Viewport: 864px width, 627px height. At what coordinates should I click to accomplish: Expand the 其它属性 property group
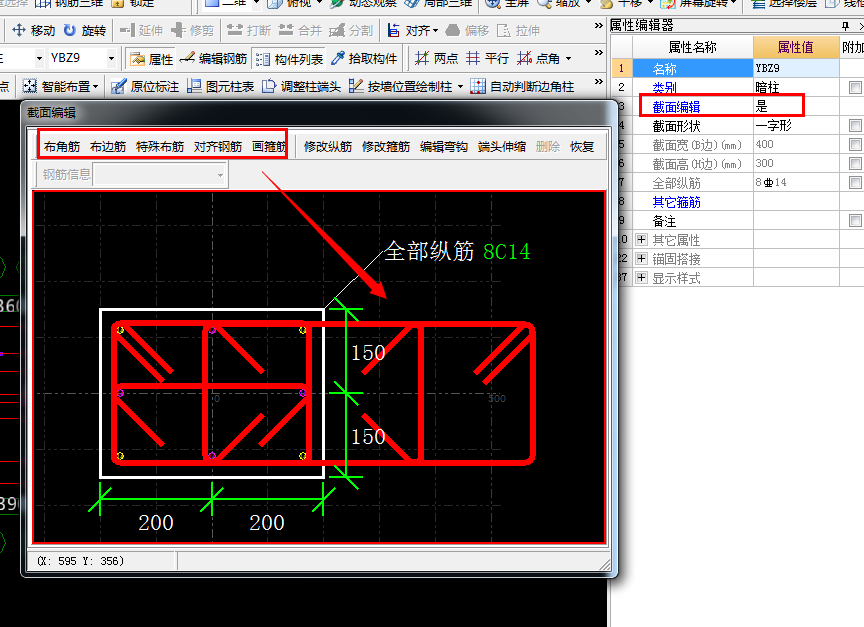(641, 240)
